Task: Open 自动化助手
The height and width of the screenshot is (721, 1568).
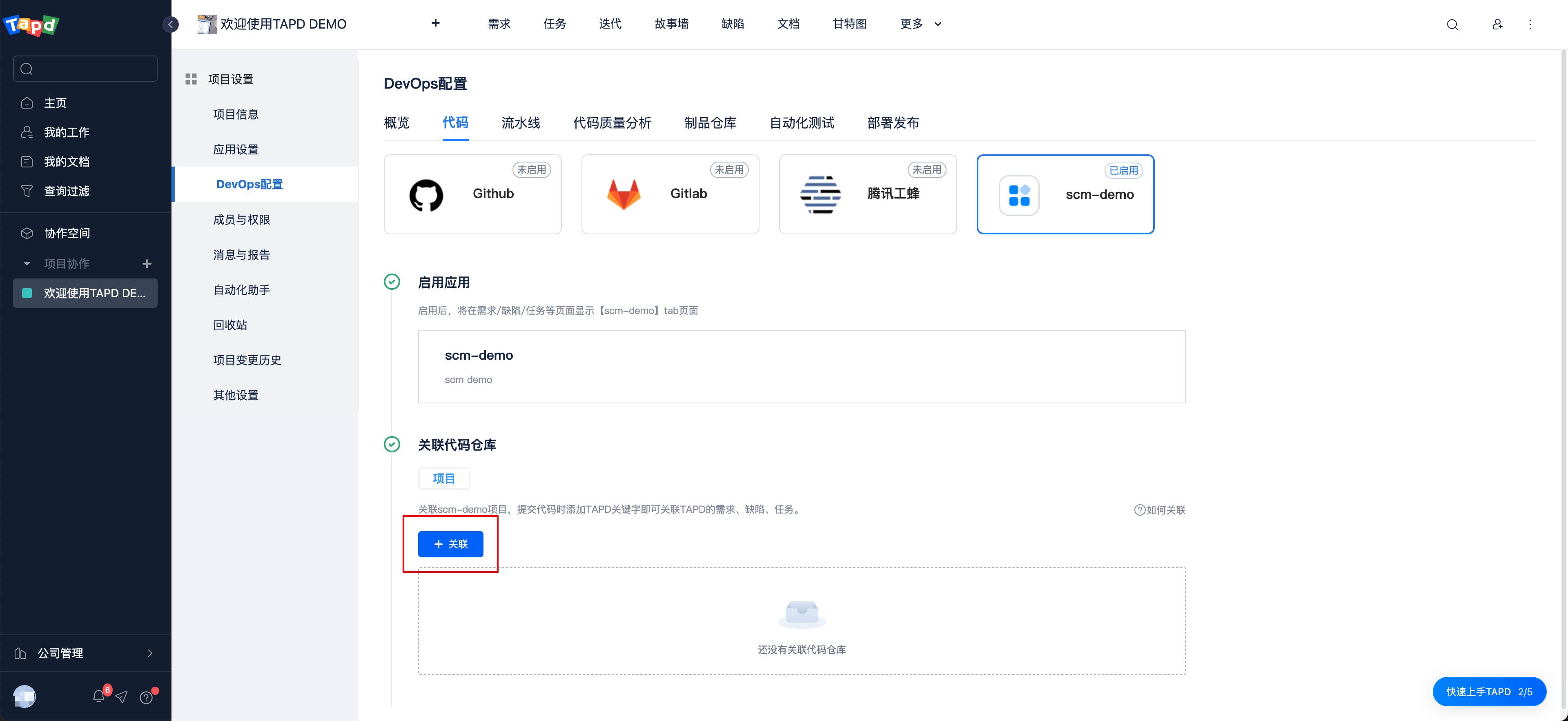Action: pos(242,290)
